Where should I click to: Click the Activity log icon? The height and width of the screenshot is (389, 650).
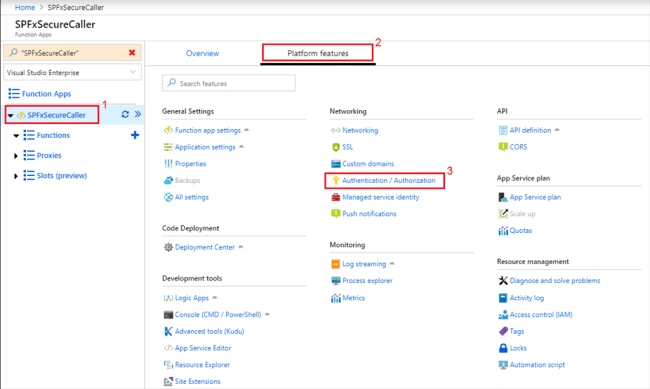coord(503,298)
